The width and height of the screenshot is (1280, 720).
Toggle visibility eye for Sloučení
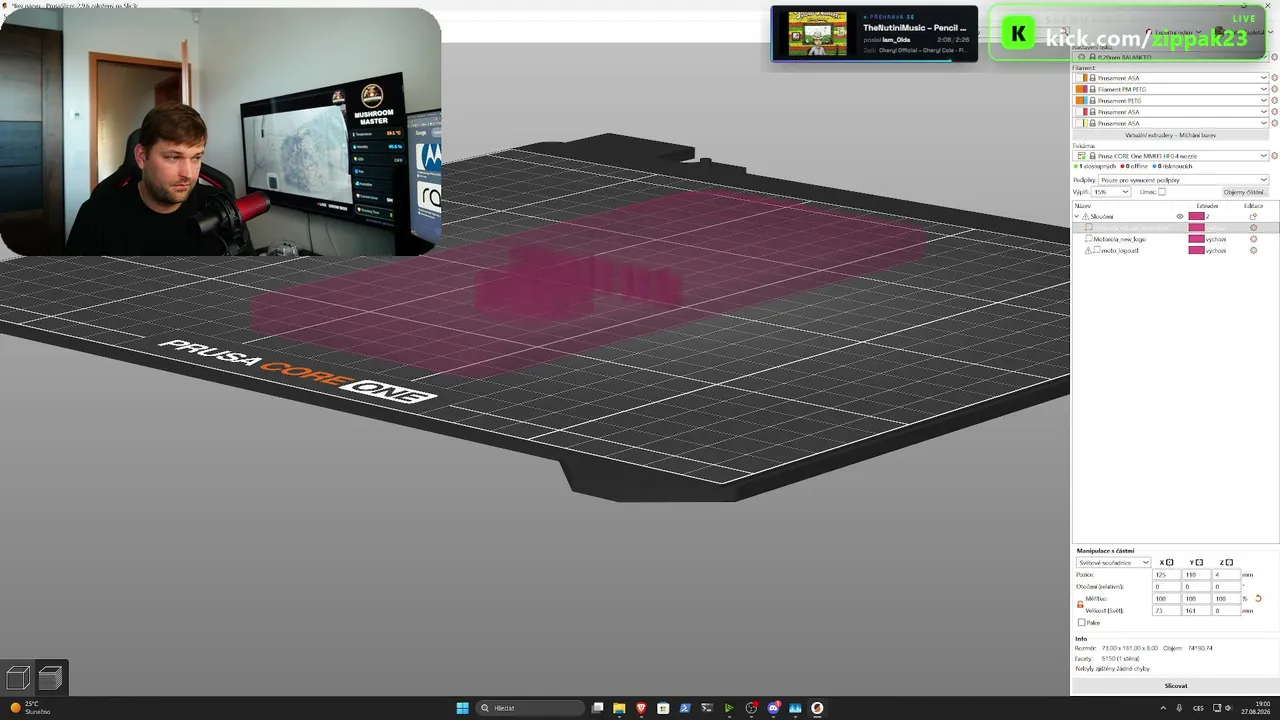coord(1180,216)
